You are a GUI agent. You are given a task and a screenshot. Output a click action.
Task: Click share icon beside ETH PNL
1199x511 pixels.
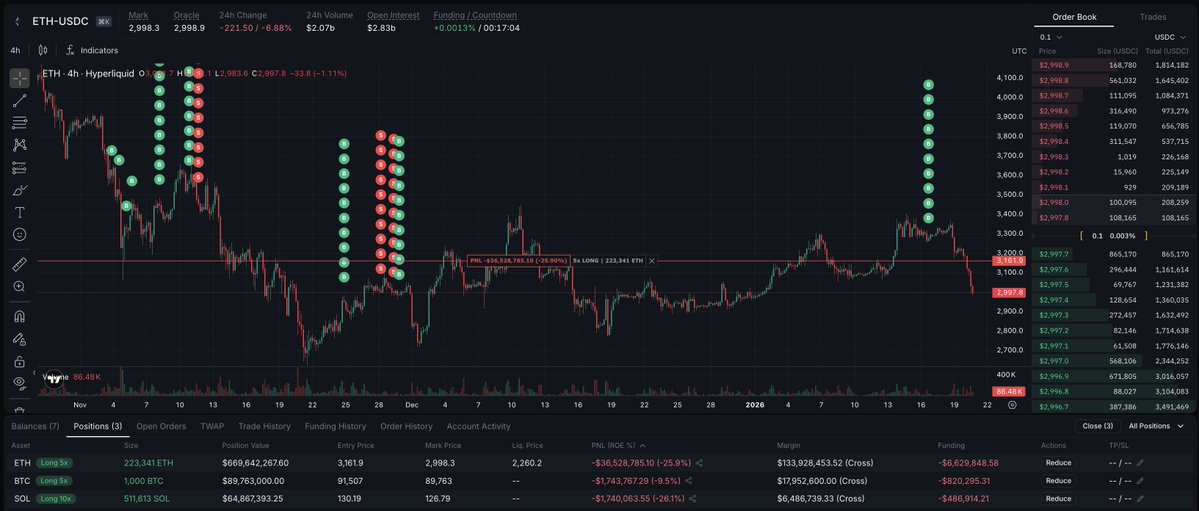pyautogui.click(x=699, y=463)
